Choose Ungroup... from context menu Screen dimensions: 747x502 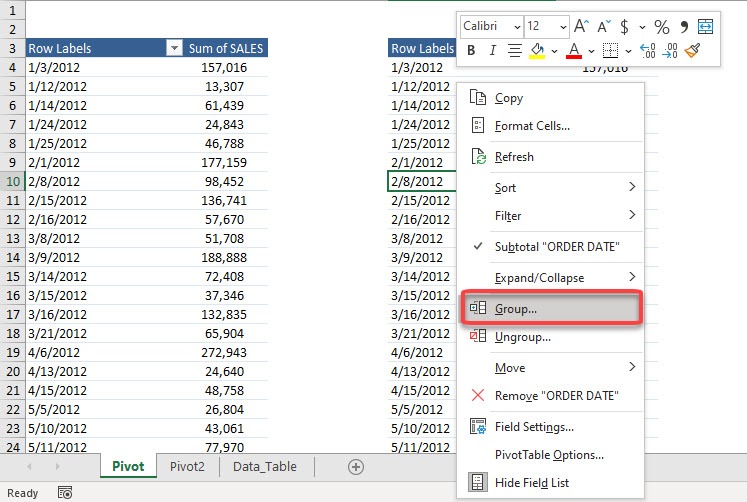coord(550,337)
